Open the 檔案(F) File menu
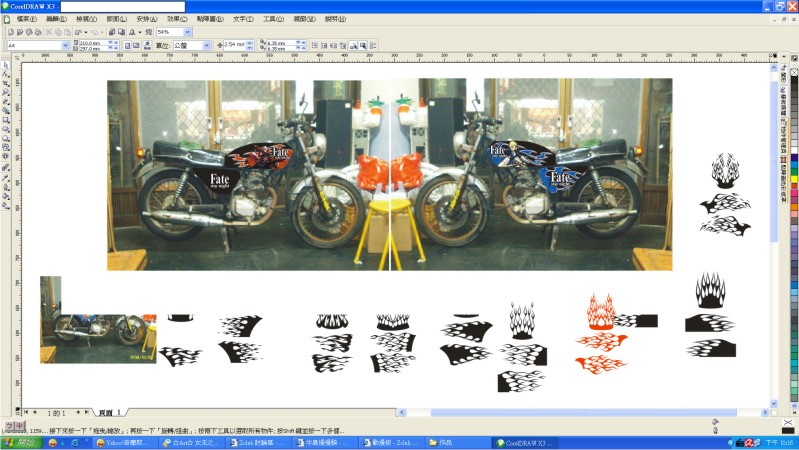The height and width of the screenshot is (450, 799). coord(26,19)
